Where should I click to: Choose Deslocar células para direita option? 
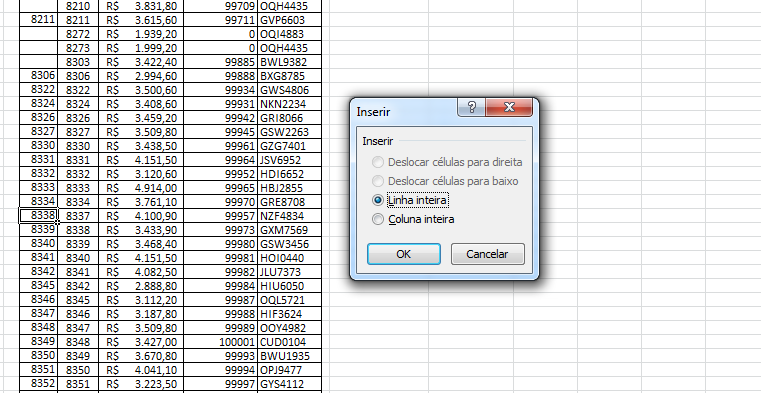(x=447, y=162)
